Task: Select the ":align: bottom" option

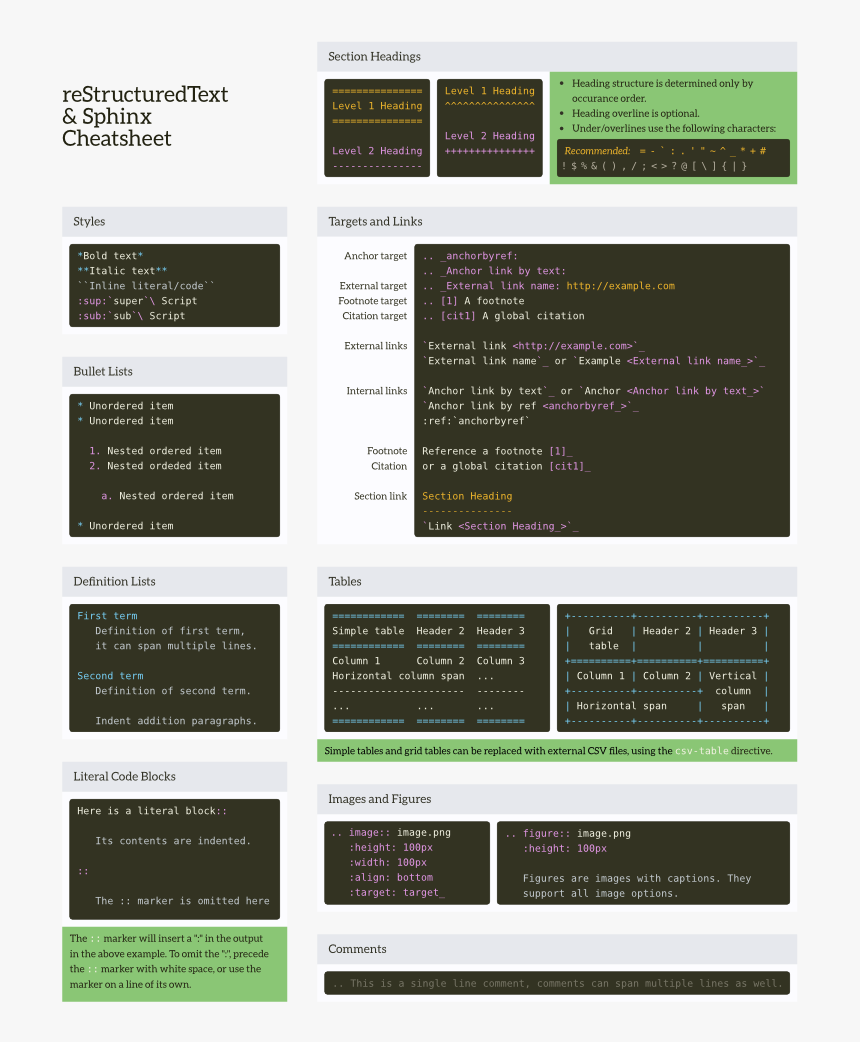Action: [391, 877]
